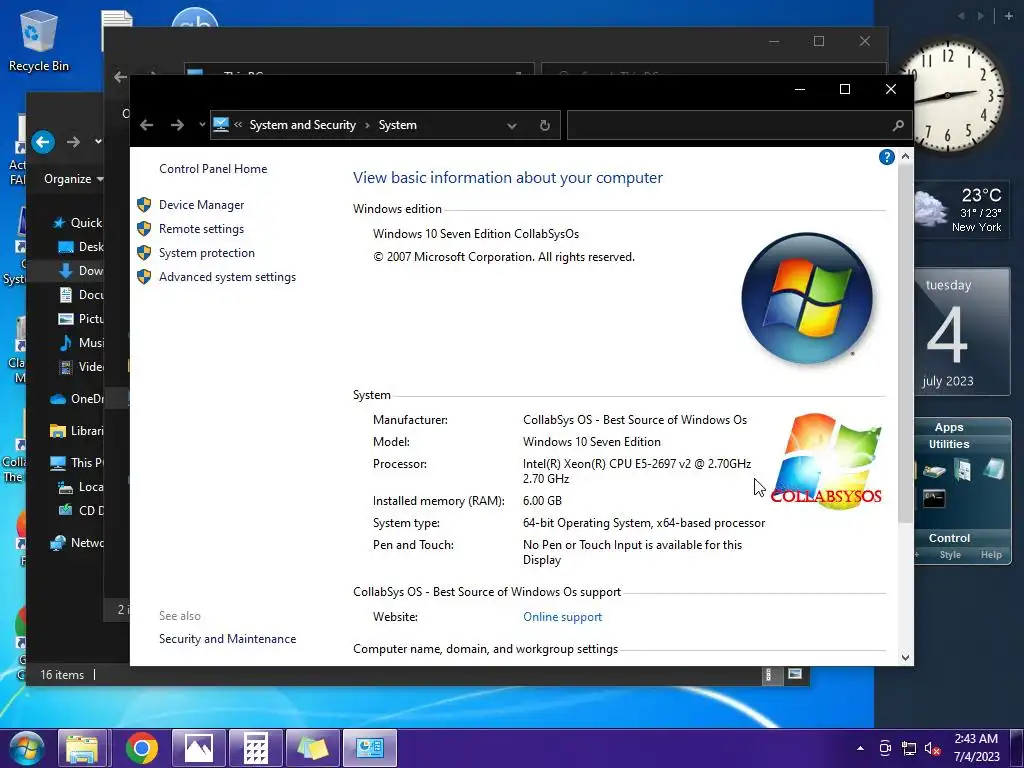Screen dimensions: 1024x768
Task: Select Videos folder in Explorer sidebar
Action: coord(81,367)
